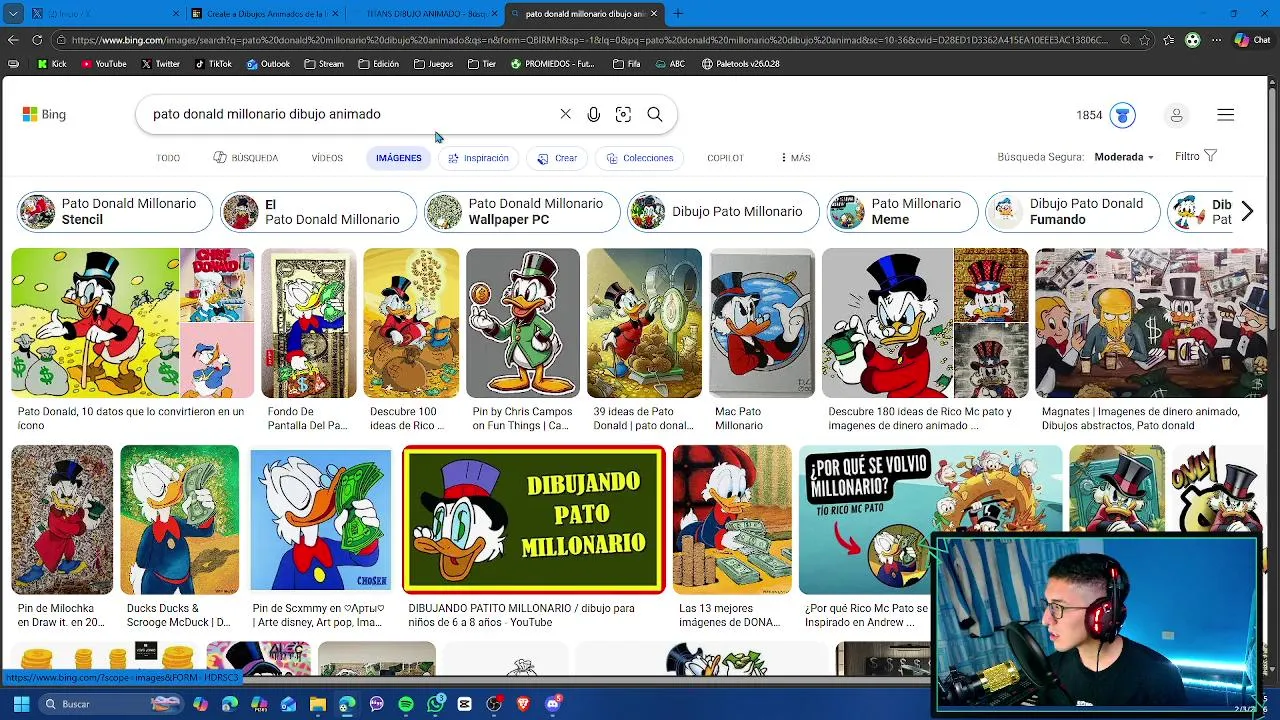Switch to the Create a Dibujos Animados browser tab

tap(264, 14)
